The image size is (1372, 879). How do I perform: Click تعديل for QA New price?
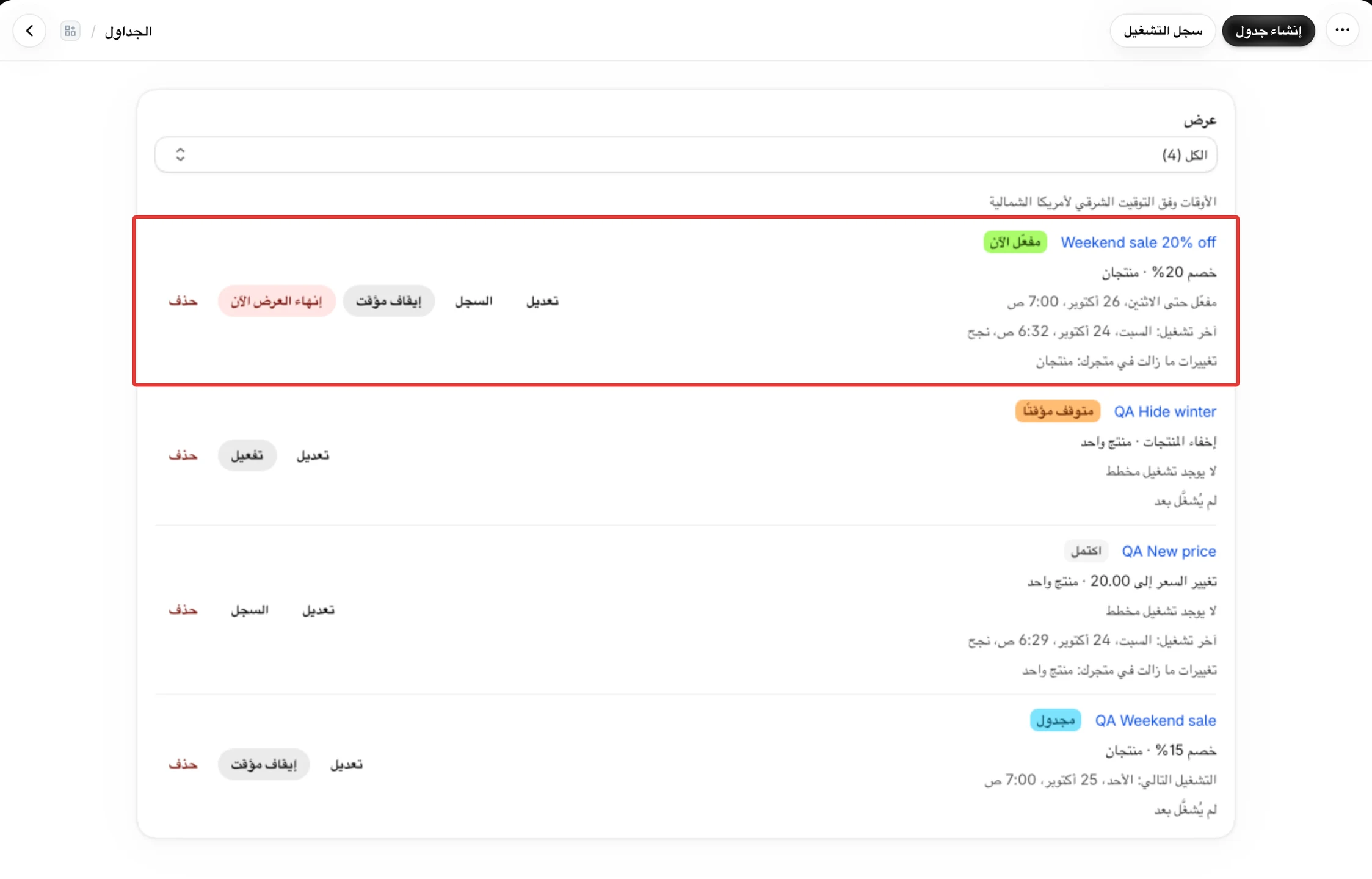[318, 610]
